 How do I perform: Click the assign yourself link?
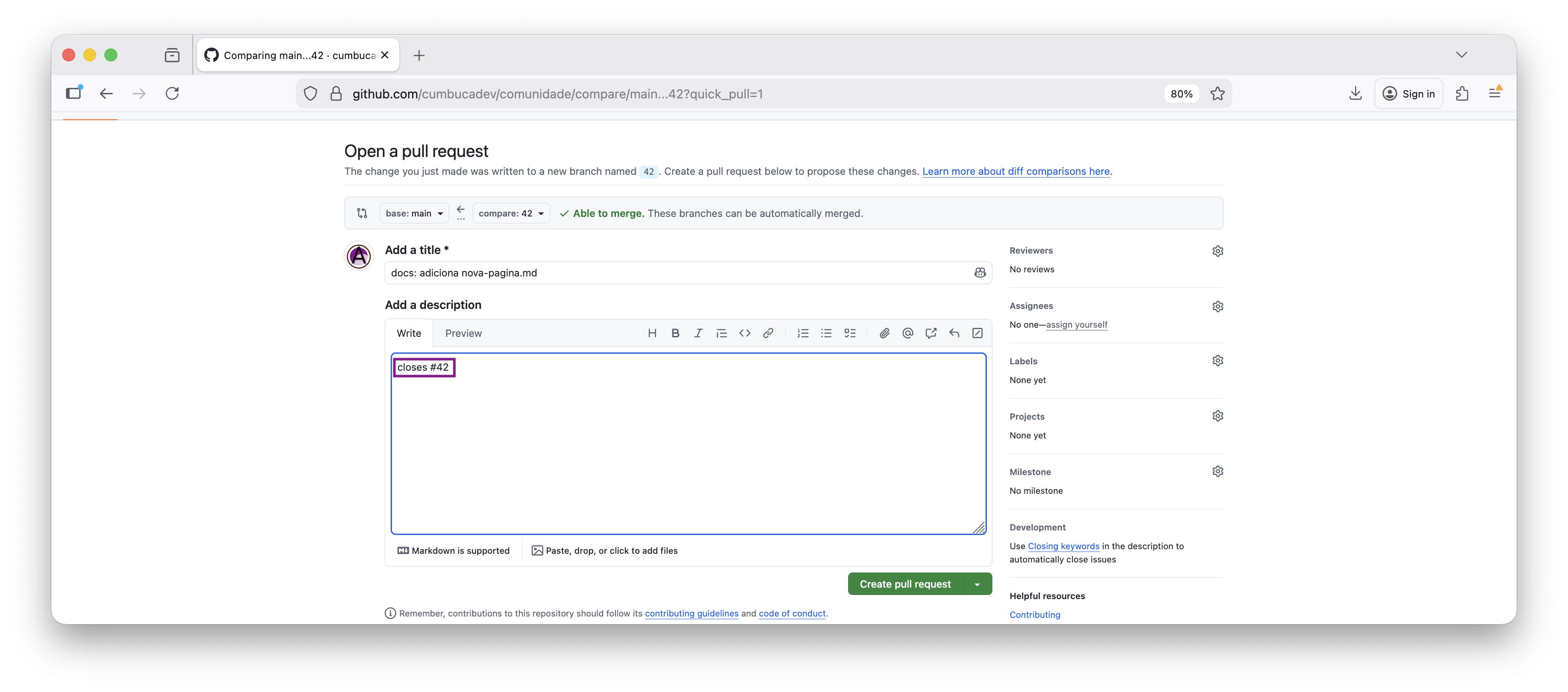[x=1076, y=324]
